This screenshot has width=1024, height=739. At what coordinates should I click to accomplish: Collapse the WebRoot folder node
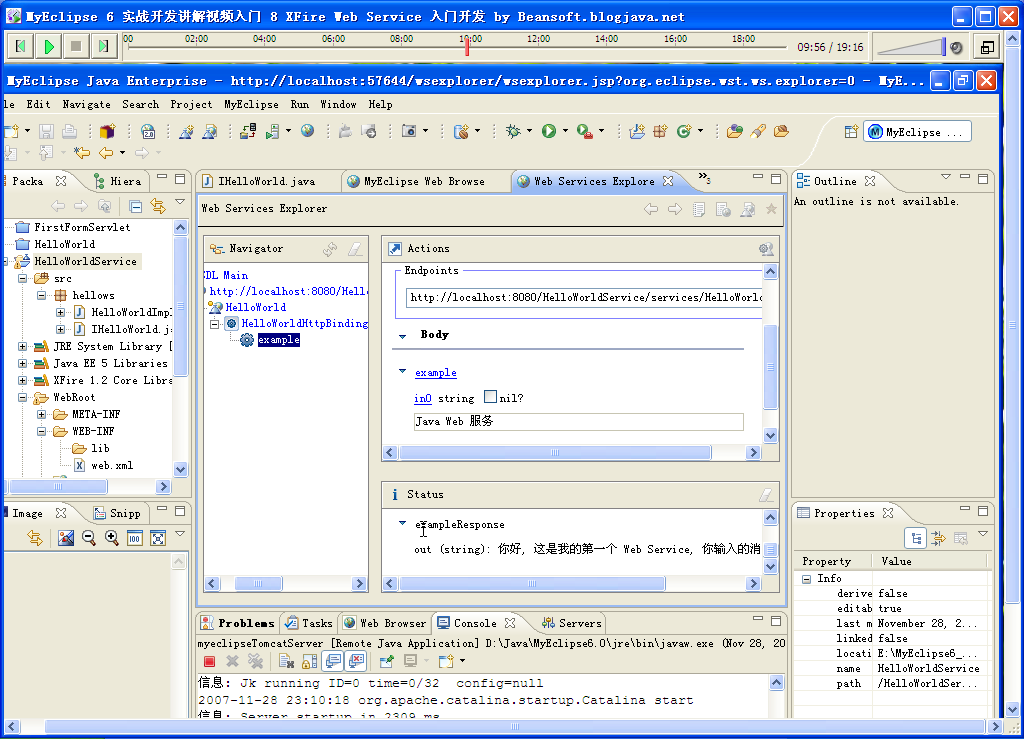click(x=22, y=397)
